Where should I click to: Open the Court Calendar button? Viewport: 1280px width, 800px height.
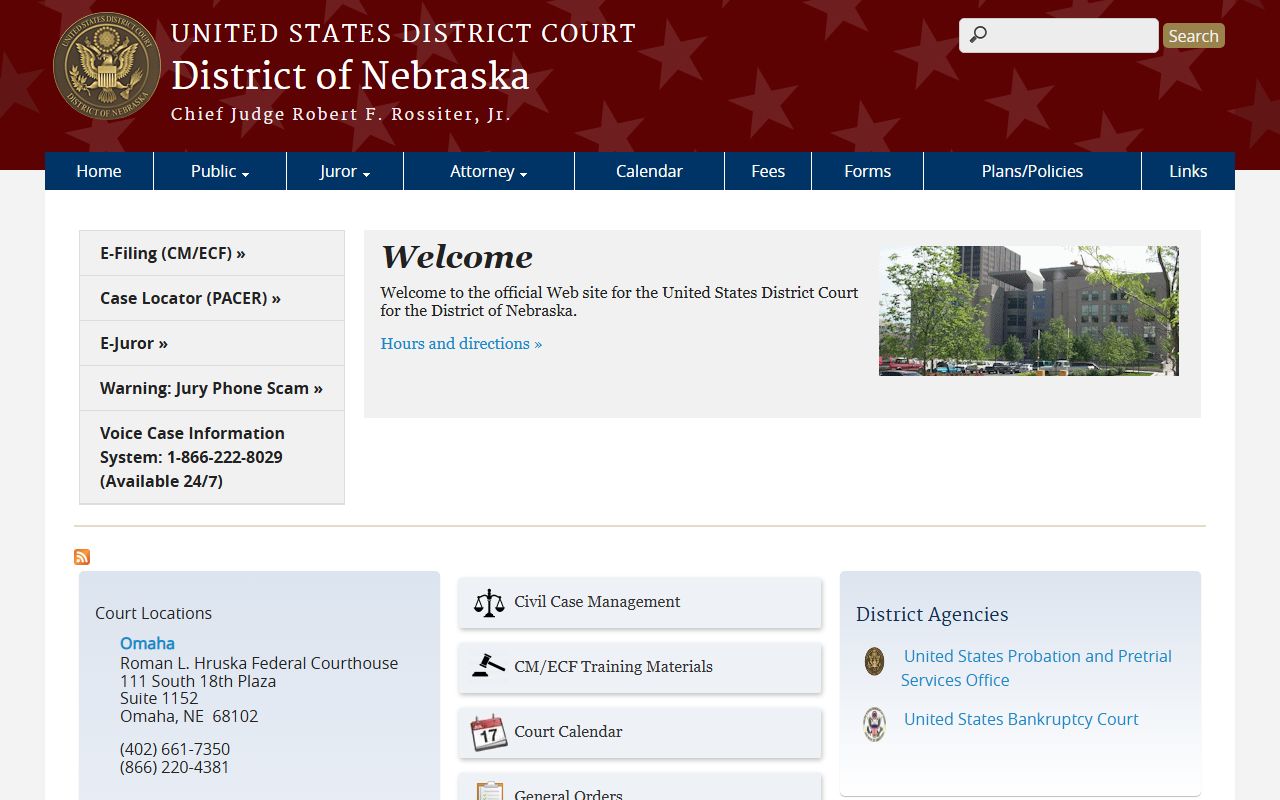coord(640,732)
